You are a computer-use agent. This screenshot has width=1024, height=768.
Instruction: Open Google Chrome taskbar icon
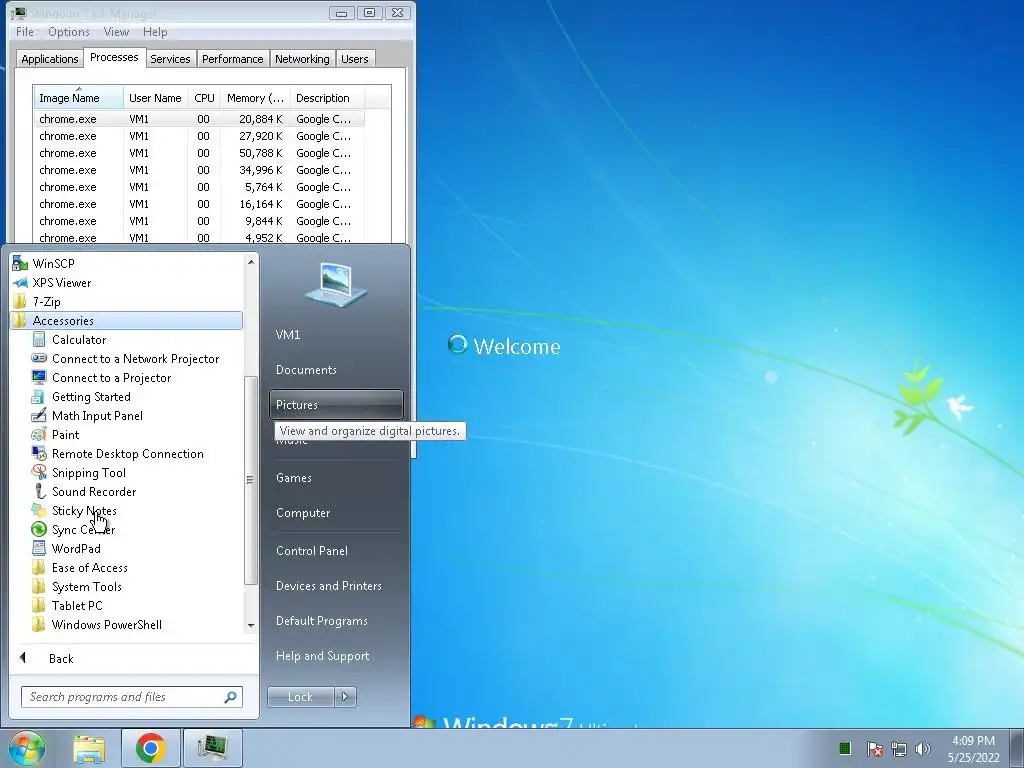click(x=151, y=748)
